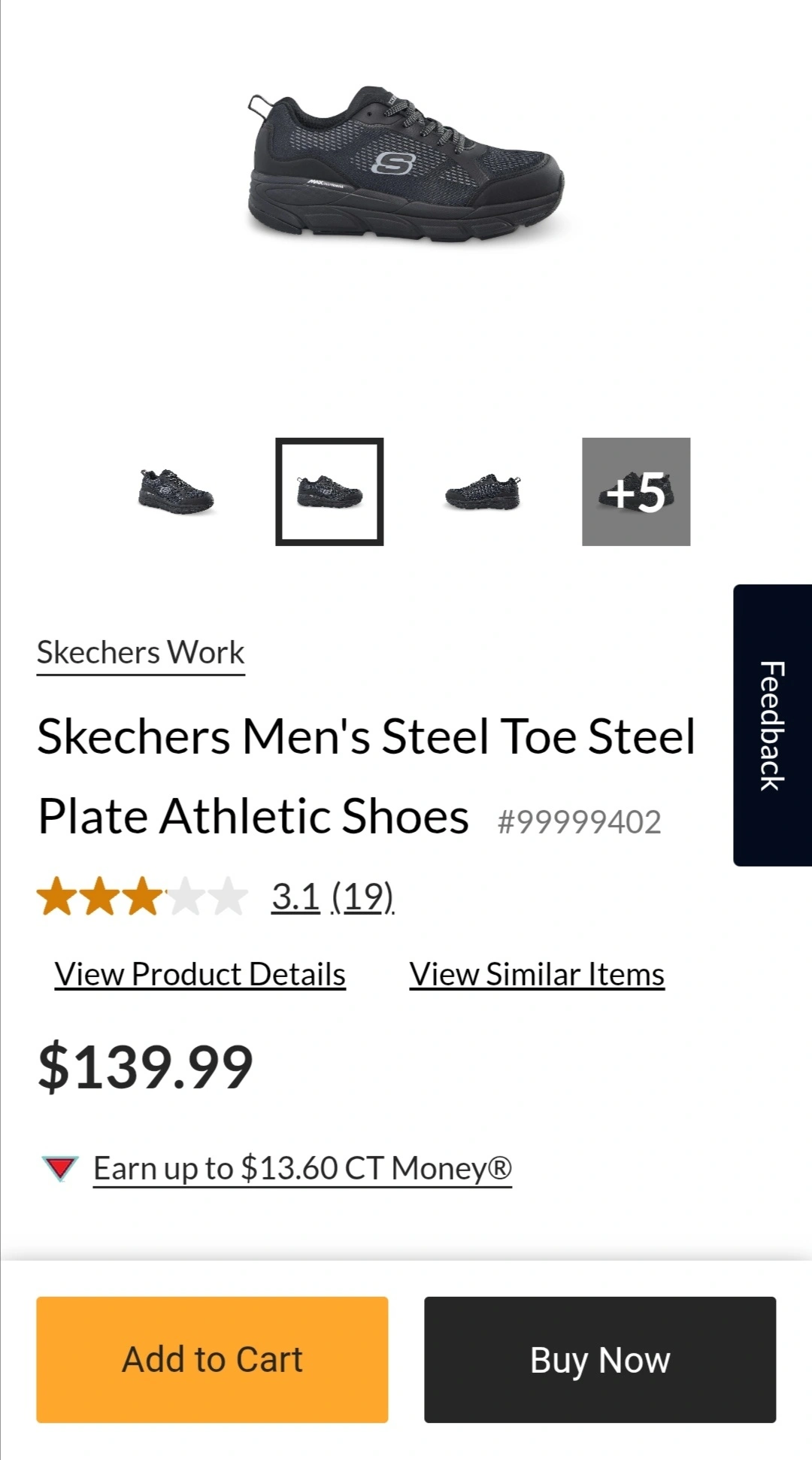Select the first shoe thumbnail
Screen dimensions: 812x1460
pyautogui.click(x=176, y=492)
